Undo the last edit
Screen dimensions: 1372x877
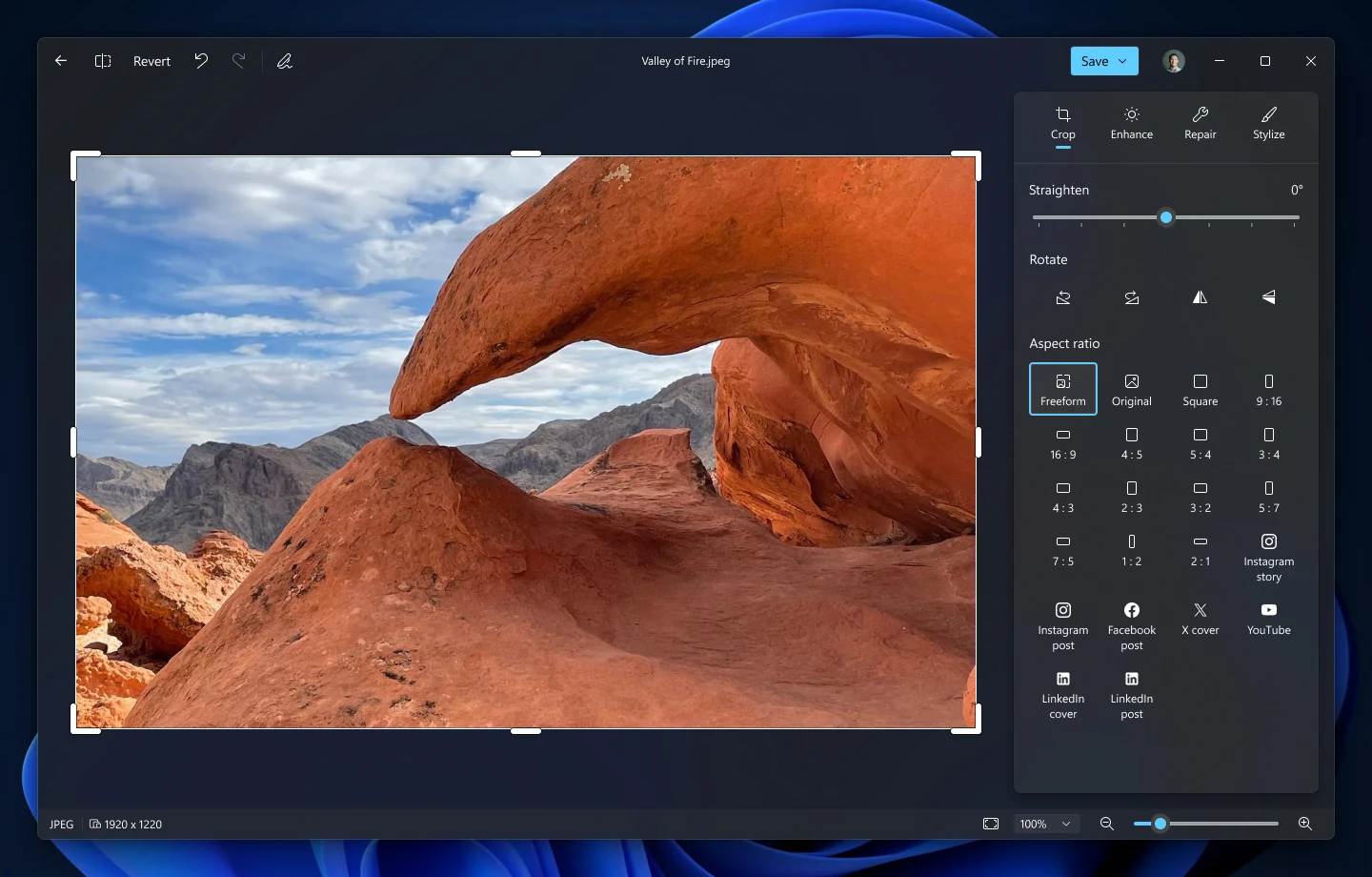tap(201, 61)
